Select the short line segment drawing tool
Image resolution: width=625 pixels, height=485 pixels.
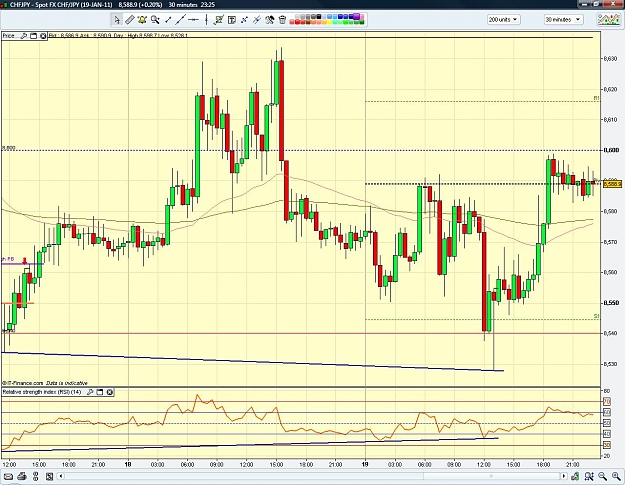[168, 19]
